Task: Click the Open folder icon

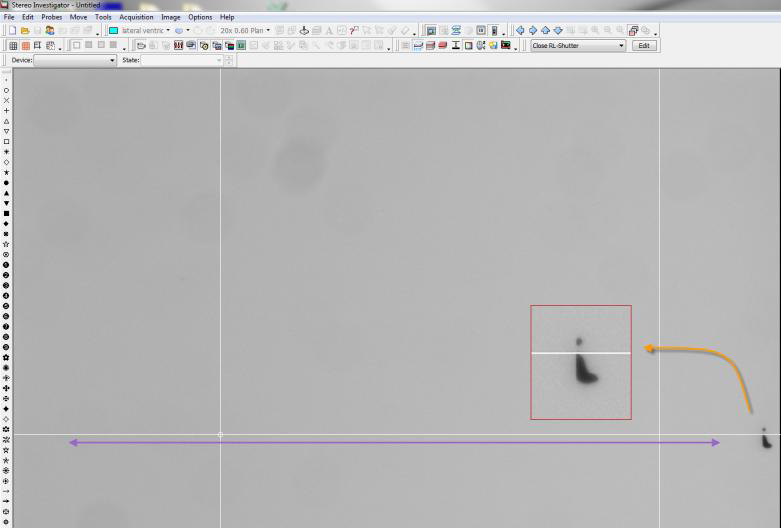Action: click(23, 31)
